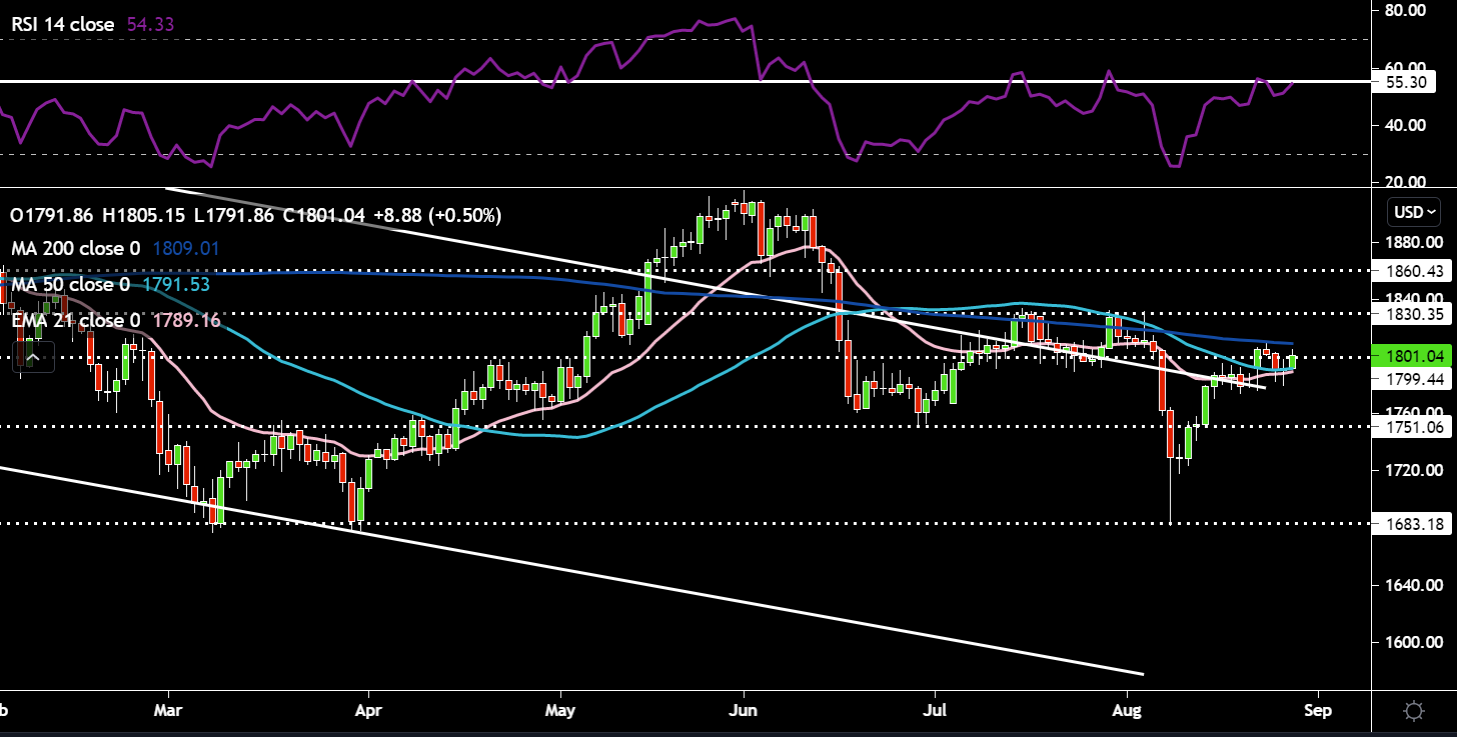Click the 1830.35 horizontal line price label
Viewport: 1457px width, 737px height.
coord(1411,313)
